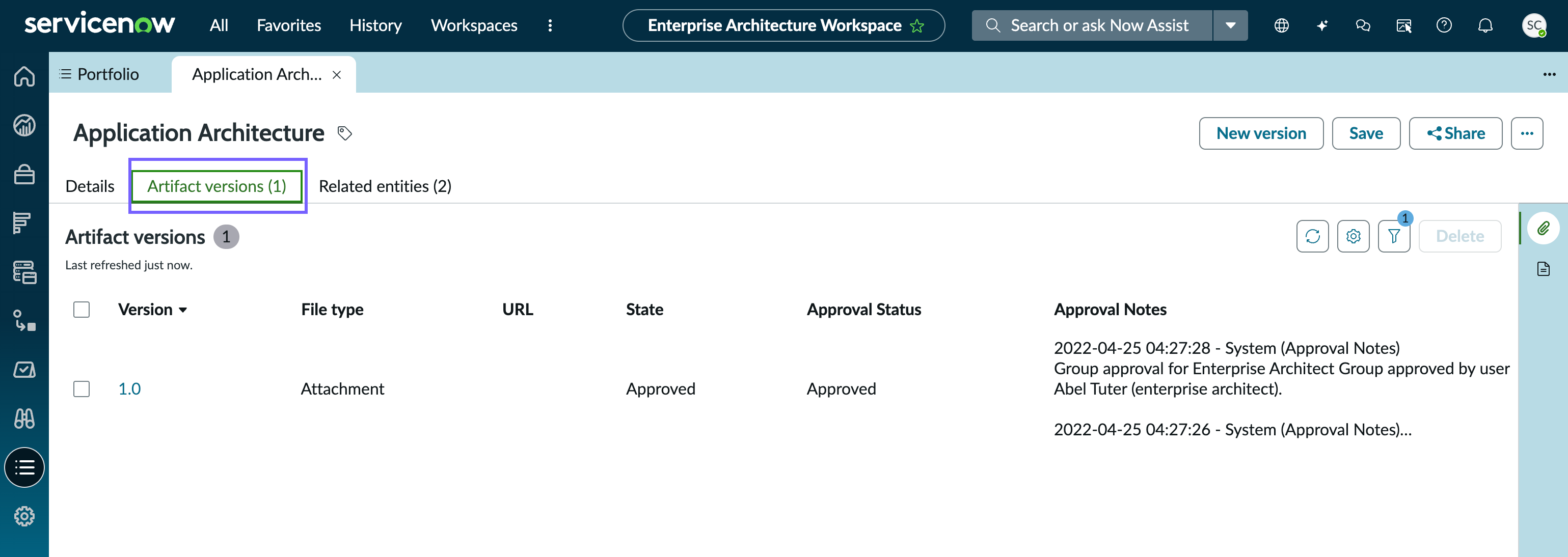Open the tab bar overflow ellipsis
This screenshot has width=1568, height=557.
1549,74
